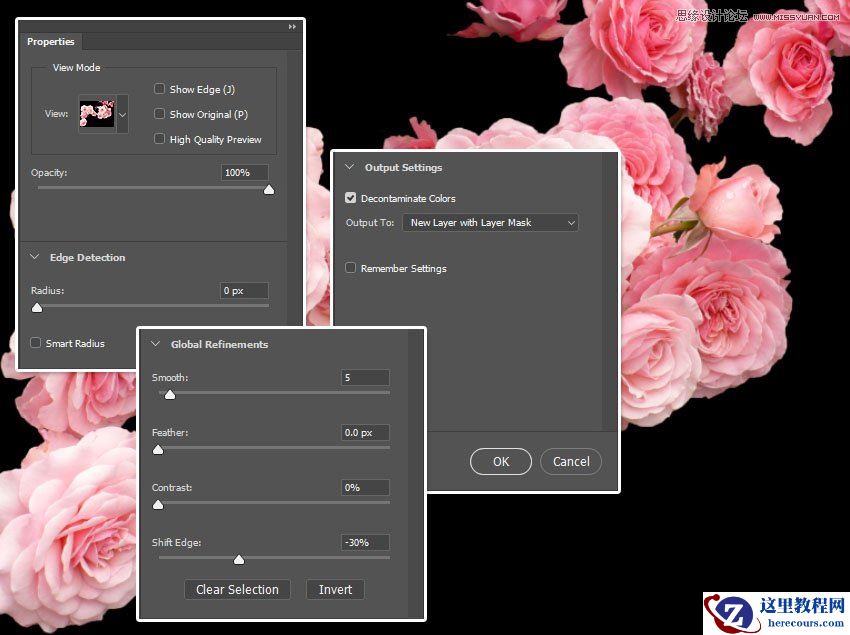Collapse the Global Refinements section
This screenshot has height=635, width=850.
156,344
